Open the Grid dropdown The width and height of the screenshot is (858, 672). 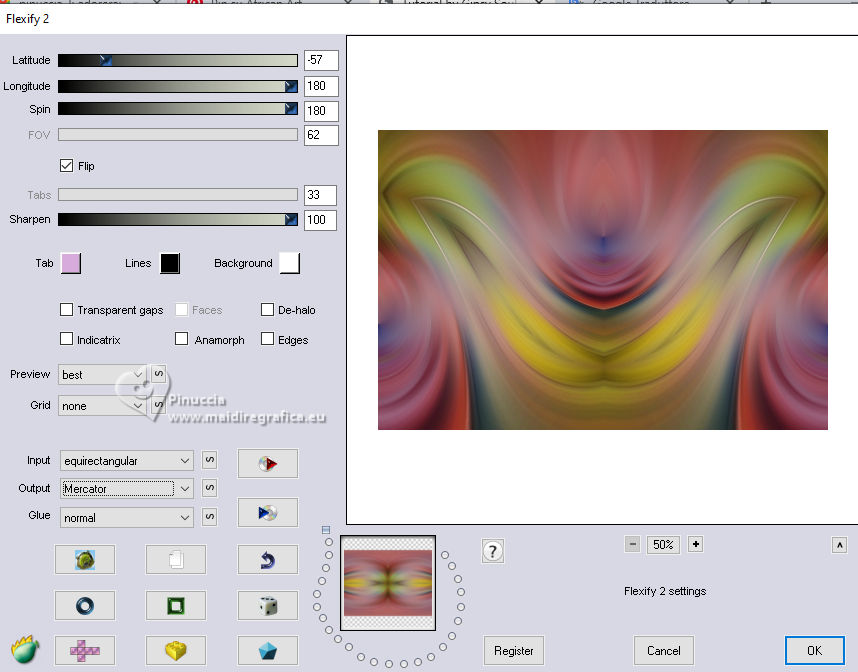click(x=102, y=405)
